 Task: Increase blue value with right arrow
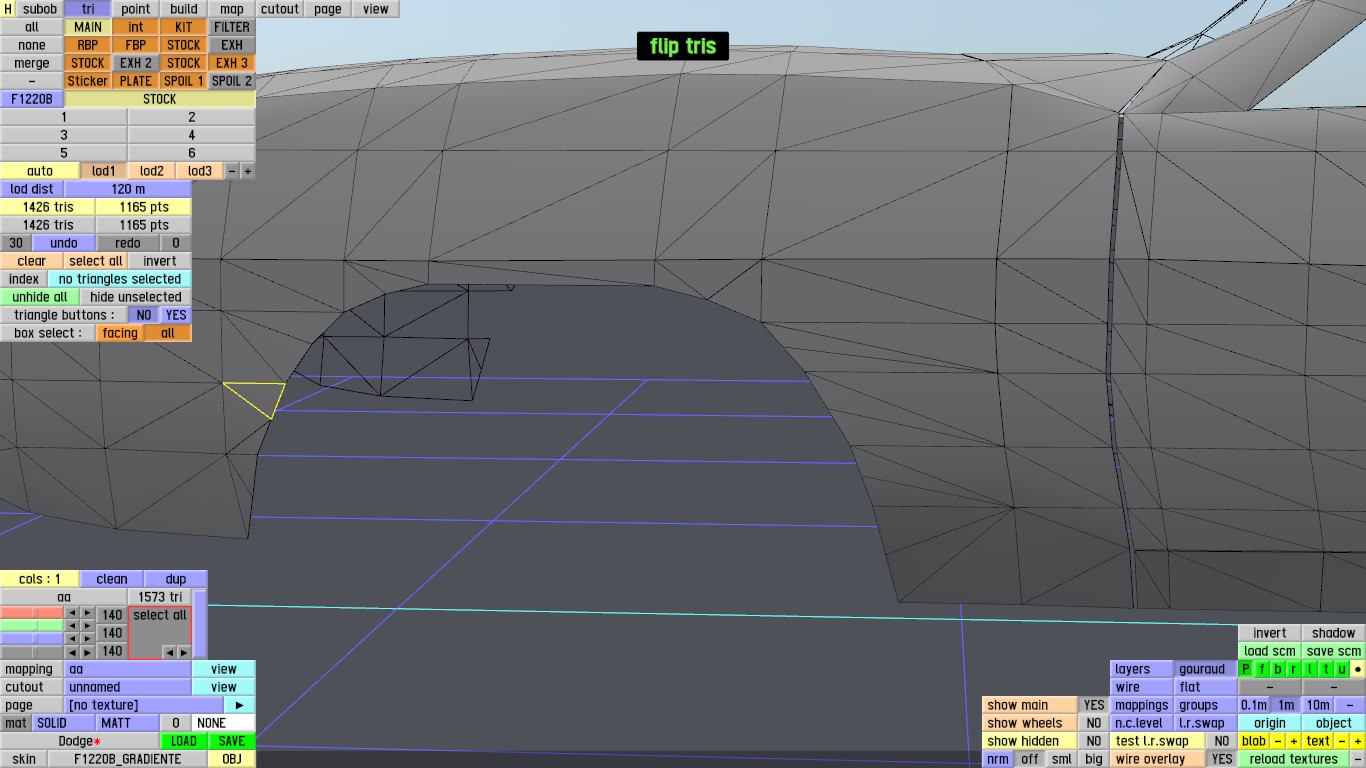point(88,640)
